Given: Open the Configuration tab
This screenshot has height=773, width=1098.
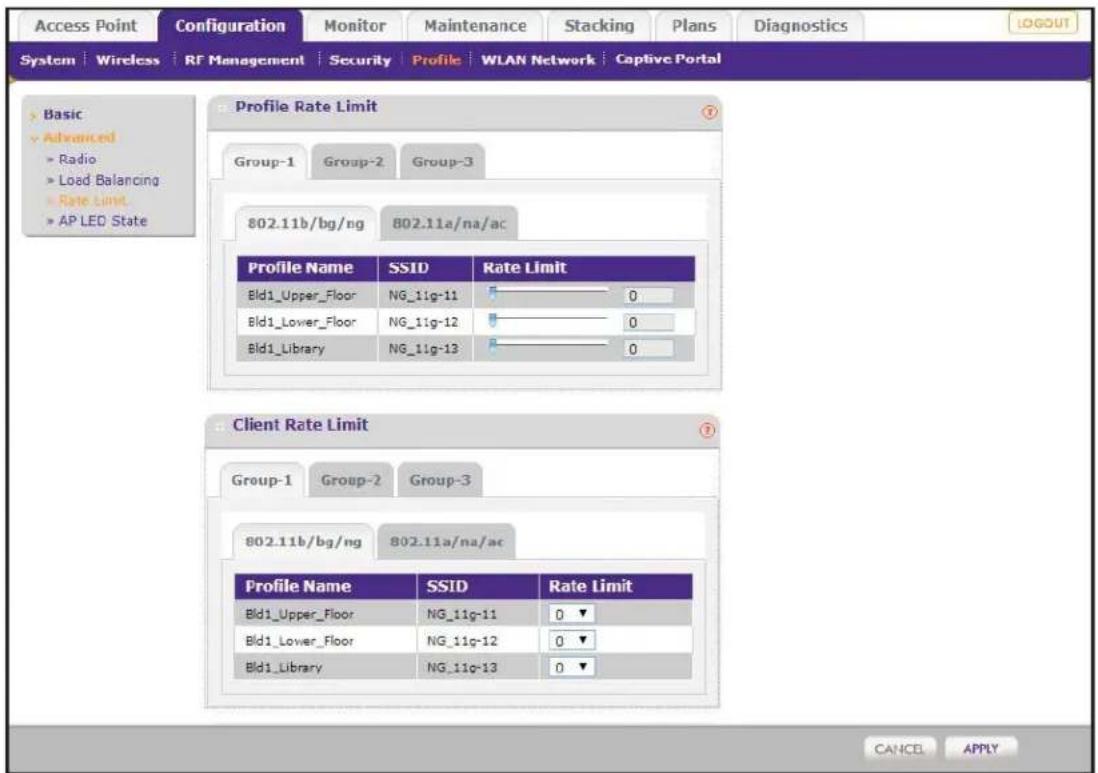Looking at the screenshot, I should [x=230, y=26].
